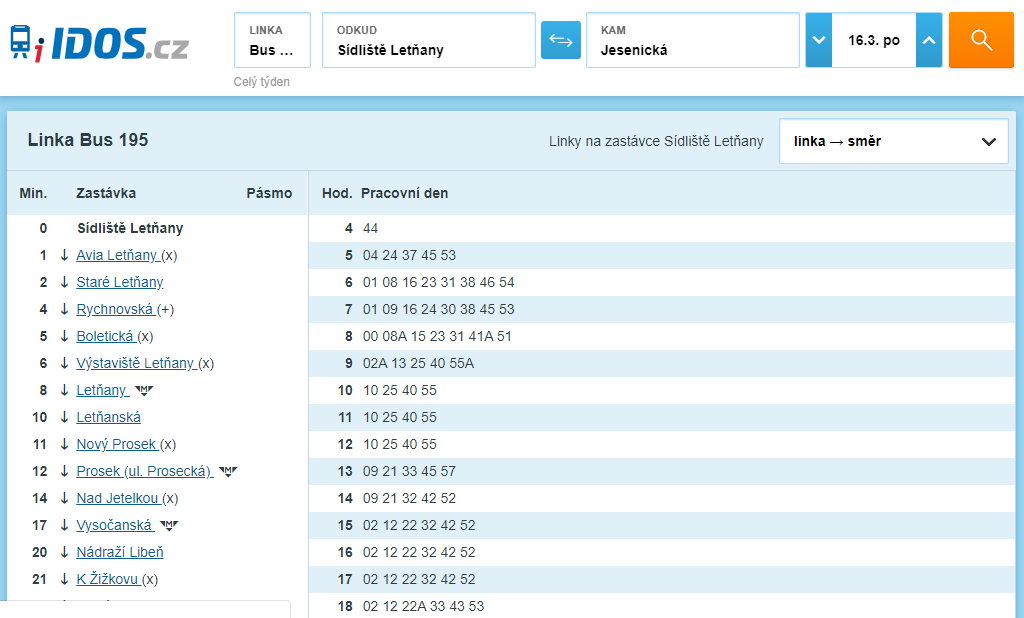The height and width of the screenshot is (618, 1024).
Task: Click the orange search magnifier button
Action: point(981,40)
